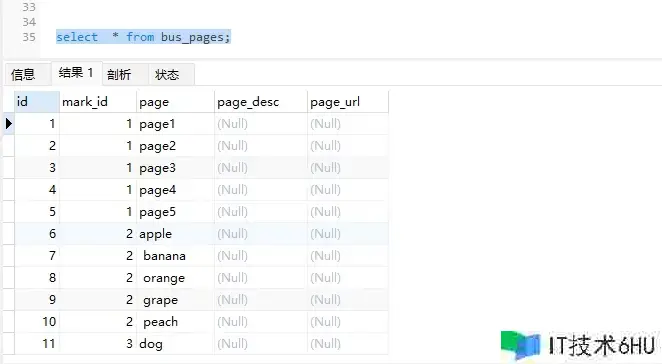The image size is (662, 364).
Task: Click the page_desc Null cell for page3
Action: (260, 168)
